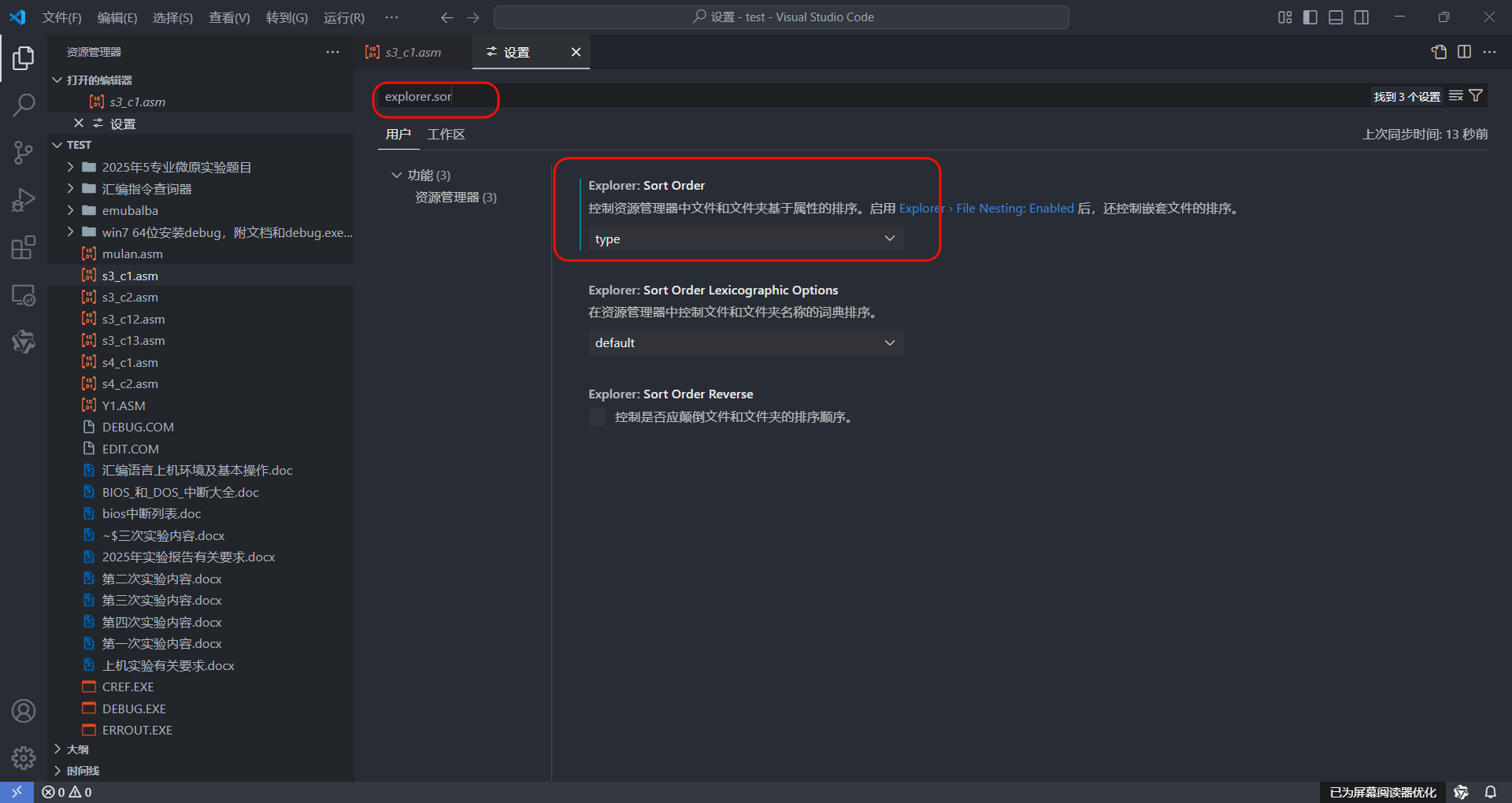Viewport: 1512px width, 803px height.
Task: Select 资源管理器 (3) in settings tree
Action: [x=456, y=197]
